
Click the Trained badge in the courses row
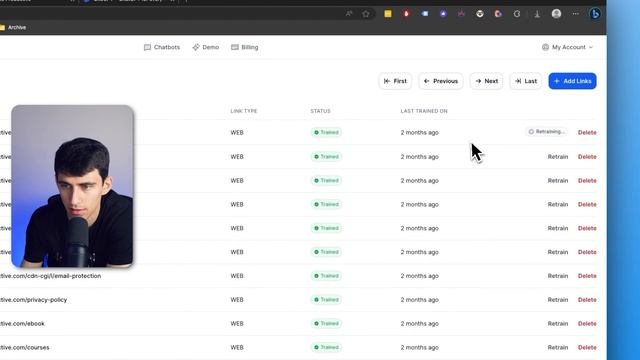326,347
